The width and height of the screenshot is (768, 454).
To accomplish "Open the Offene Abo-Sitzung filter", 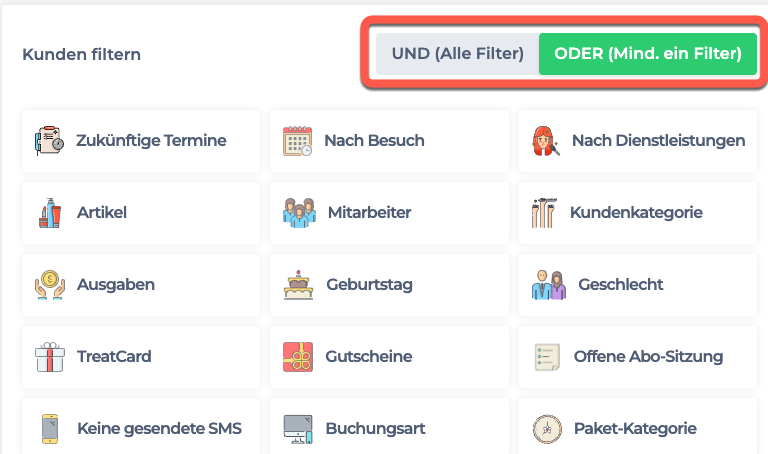I will click(x=638, y=357).
